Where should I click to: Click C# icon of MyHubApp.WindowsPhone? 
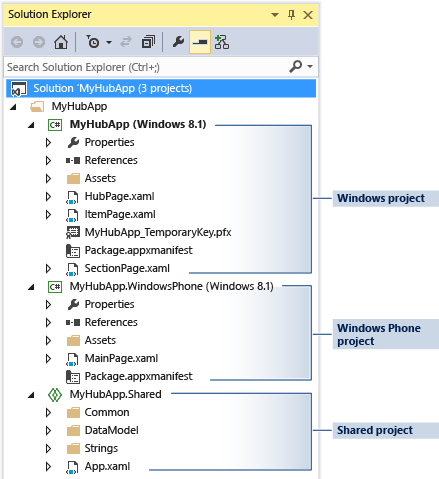[55, 287]
